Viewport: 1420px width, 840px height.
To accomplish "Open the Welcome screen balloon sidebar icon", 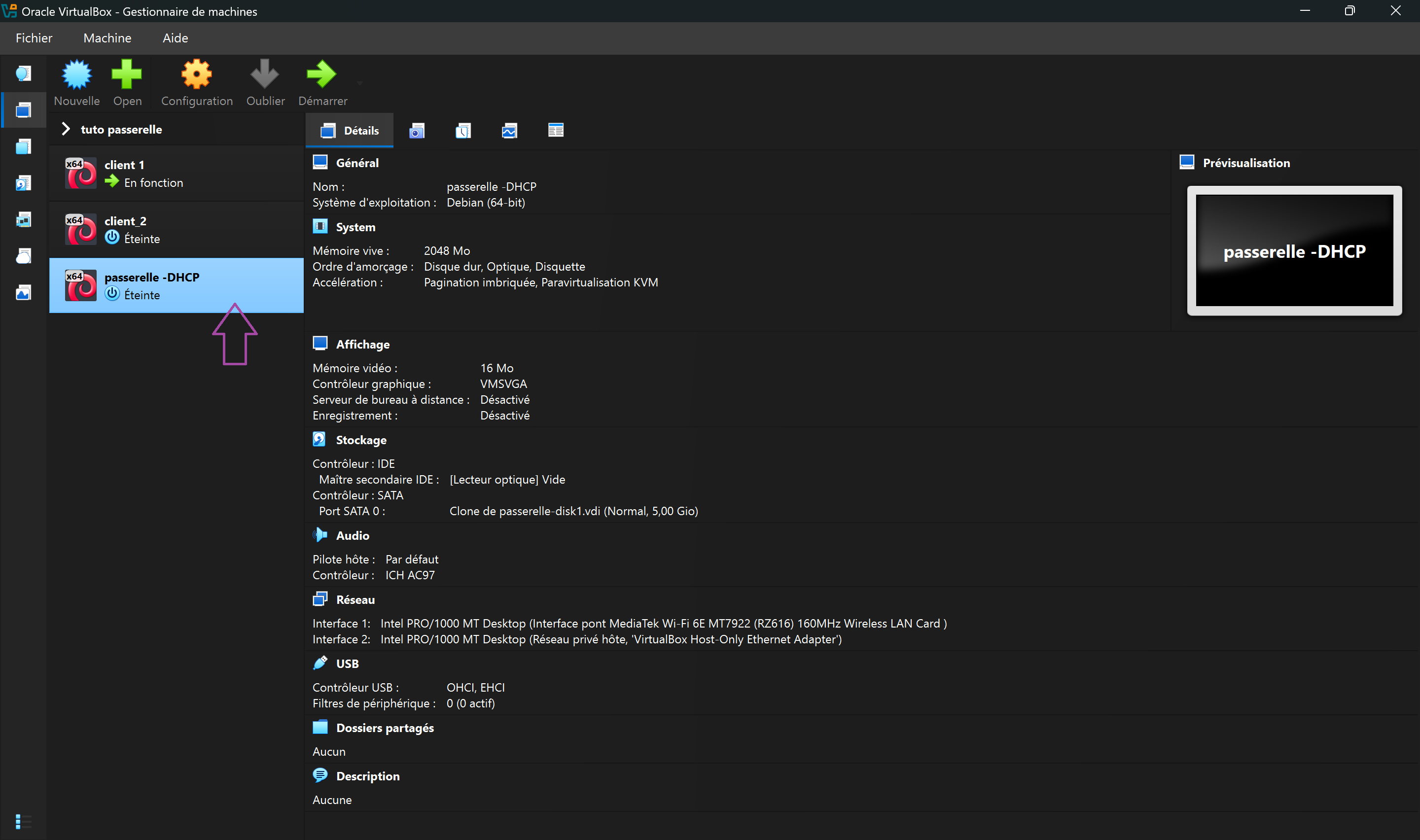I will tap(23, 72).
